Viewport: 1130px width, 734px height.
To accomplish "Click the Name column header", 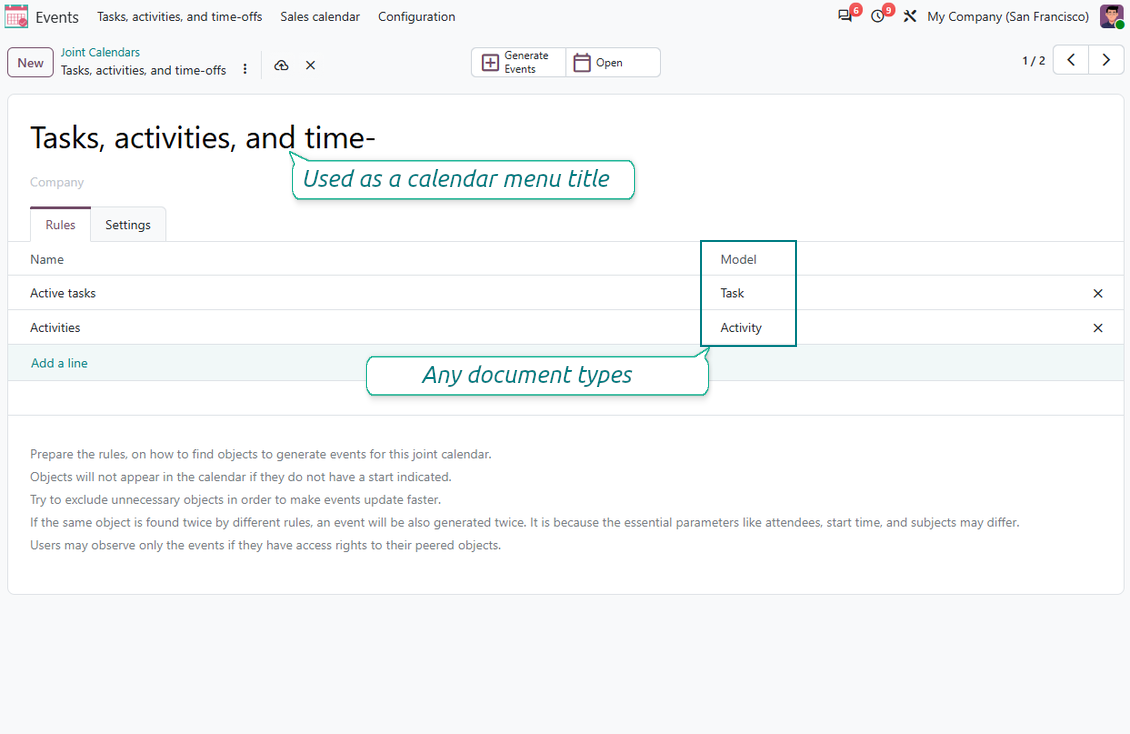I will click(x=47, y=259).
